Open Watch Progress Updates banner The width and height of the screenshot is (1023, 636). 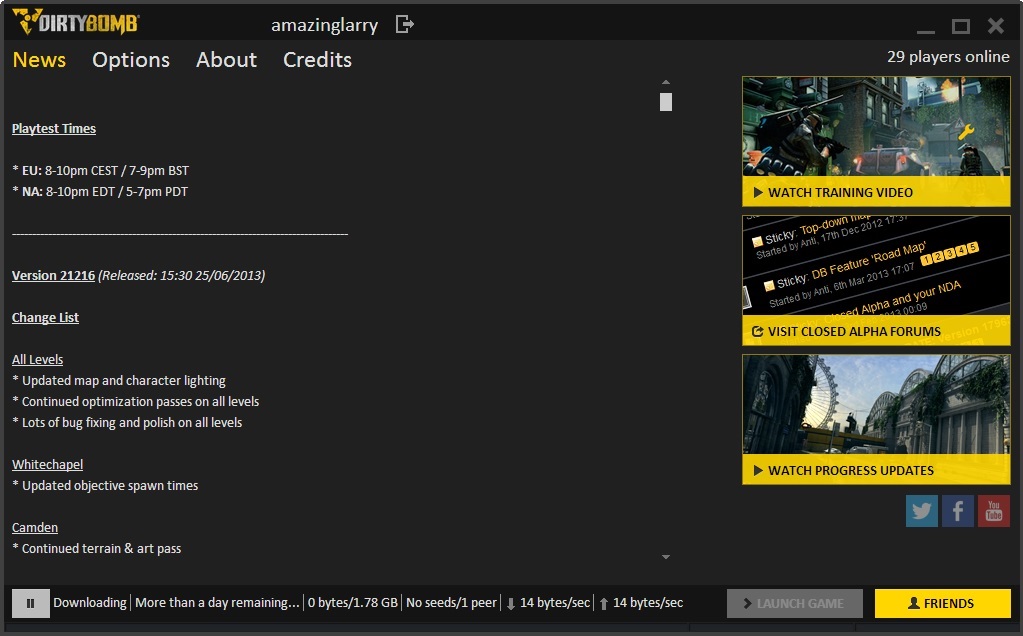click(x=876, y=419)
